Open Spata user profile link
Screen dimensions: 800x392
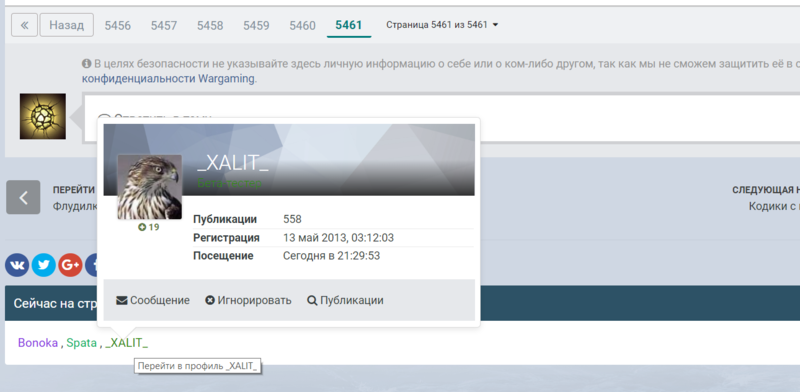coord(81,343)
